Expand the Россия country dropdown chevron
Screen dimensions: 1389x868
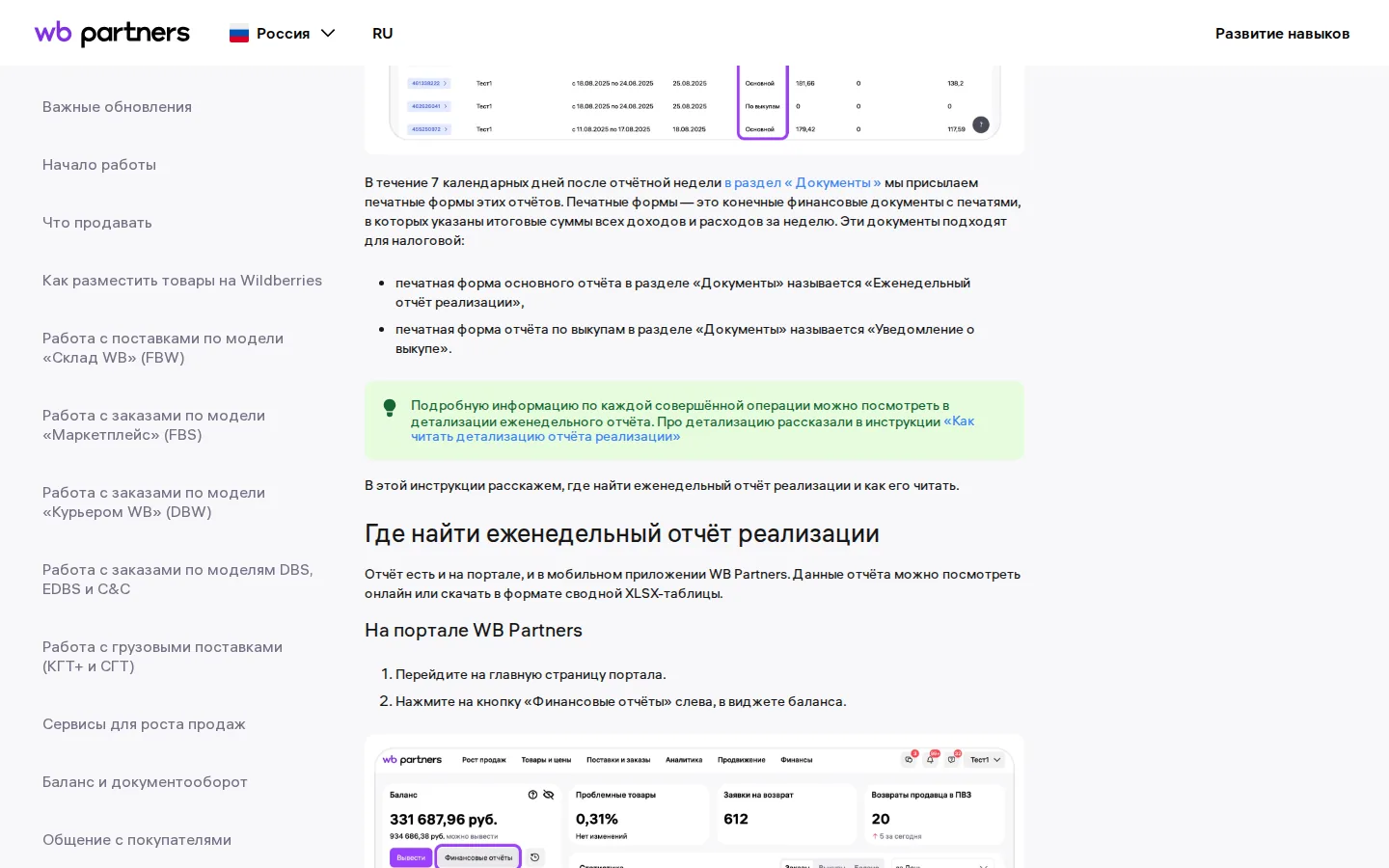(x=328, y=33)
